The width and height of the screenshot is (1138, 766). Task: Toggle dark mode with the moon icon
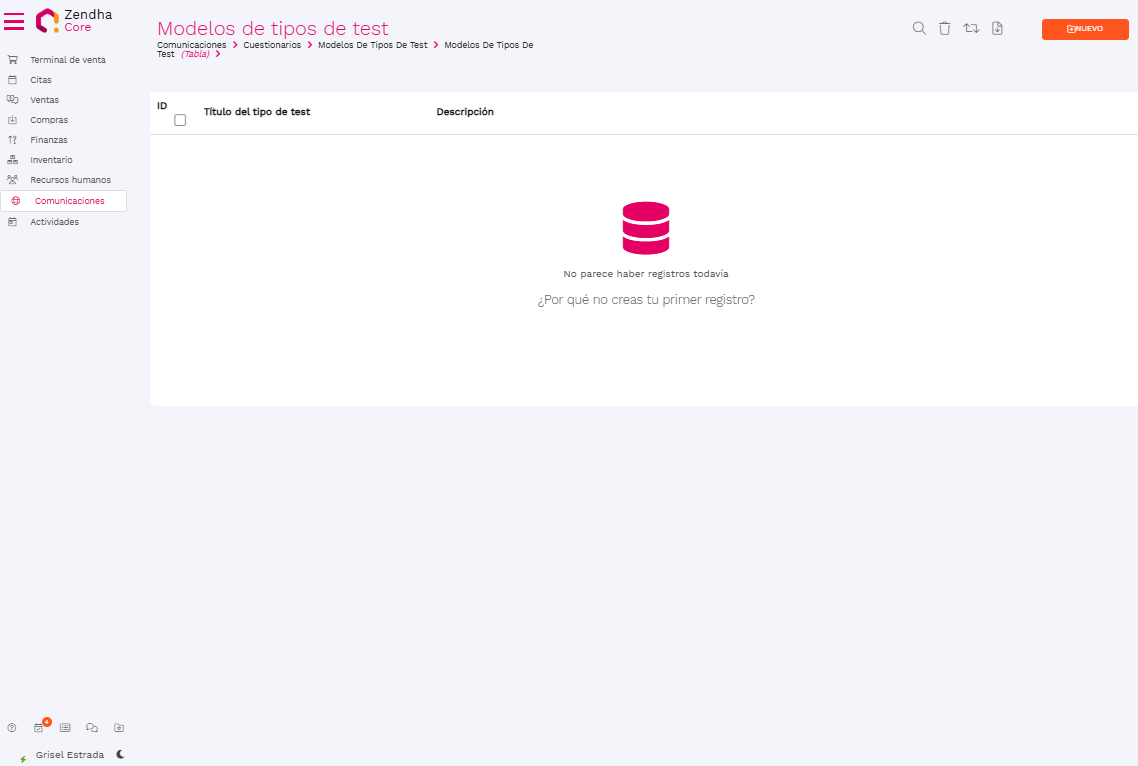(120, 754)
